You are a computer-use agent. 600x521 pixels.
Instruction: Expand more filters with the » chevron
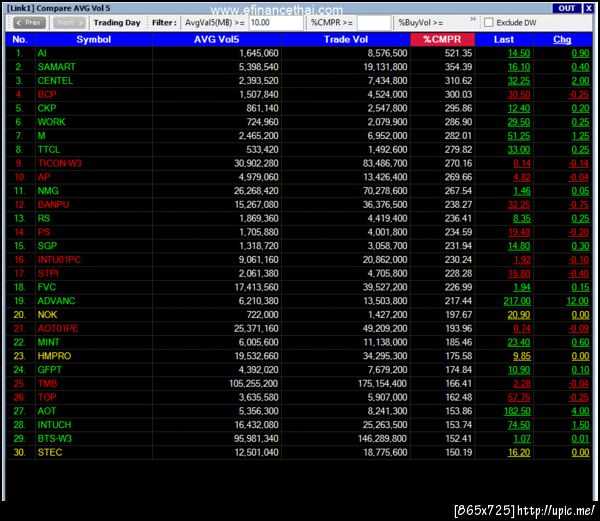[x=473, y=19]
